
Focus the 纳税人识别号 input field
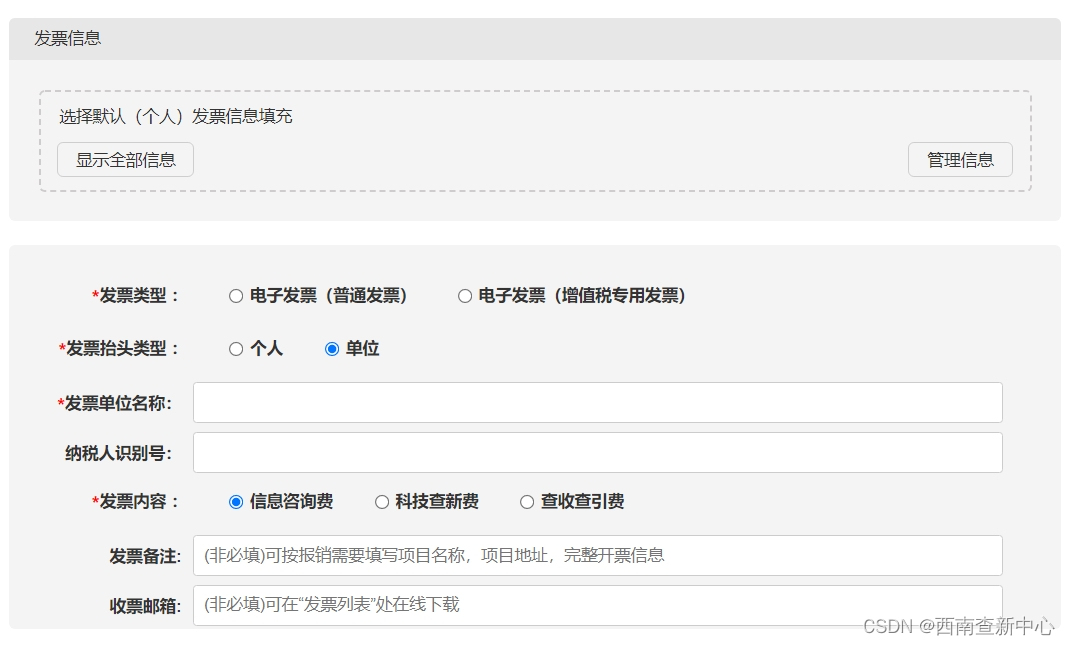click(598, 453)
